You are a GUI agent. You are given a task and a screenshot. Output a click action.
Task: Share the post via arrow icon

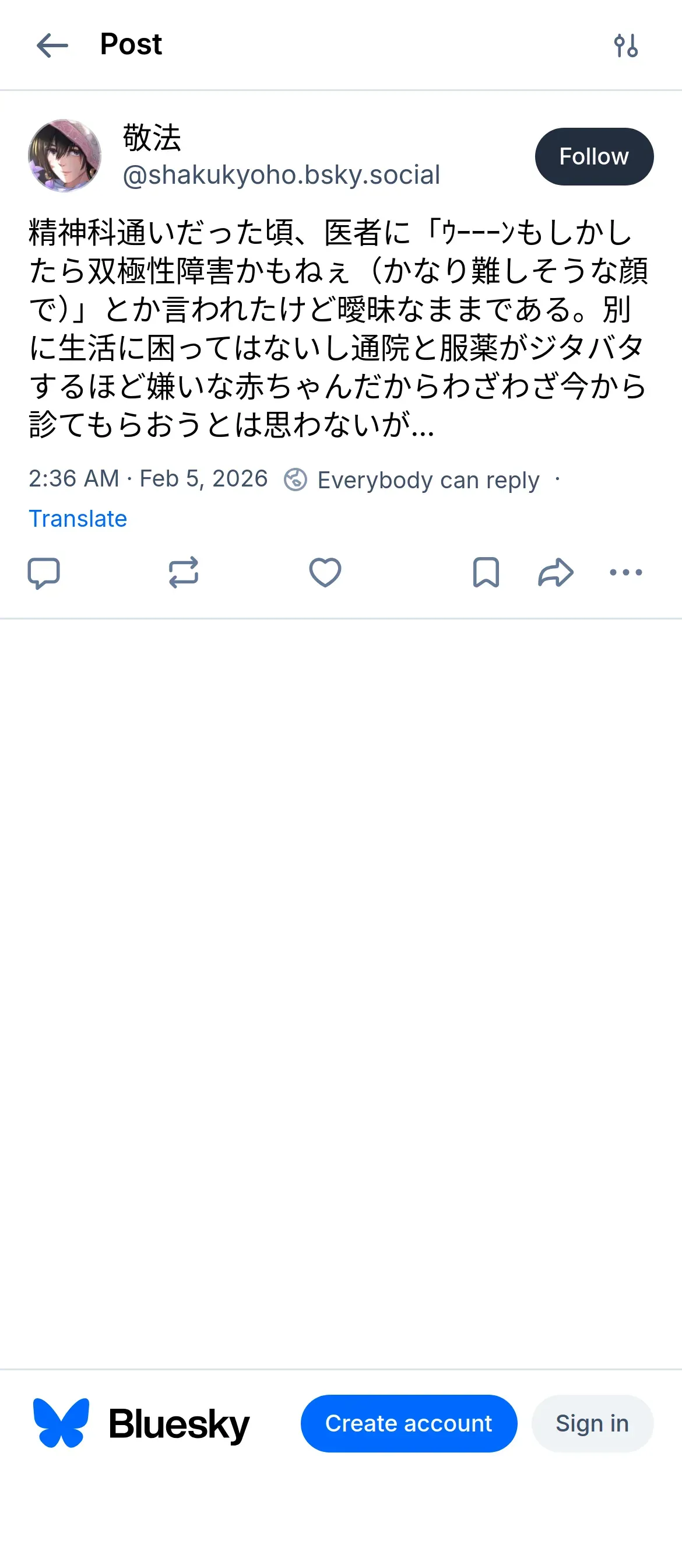click(556, 573)
